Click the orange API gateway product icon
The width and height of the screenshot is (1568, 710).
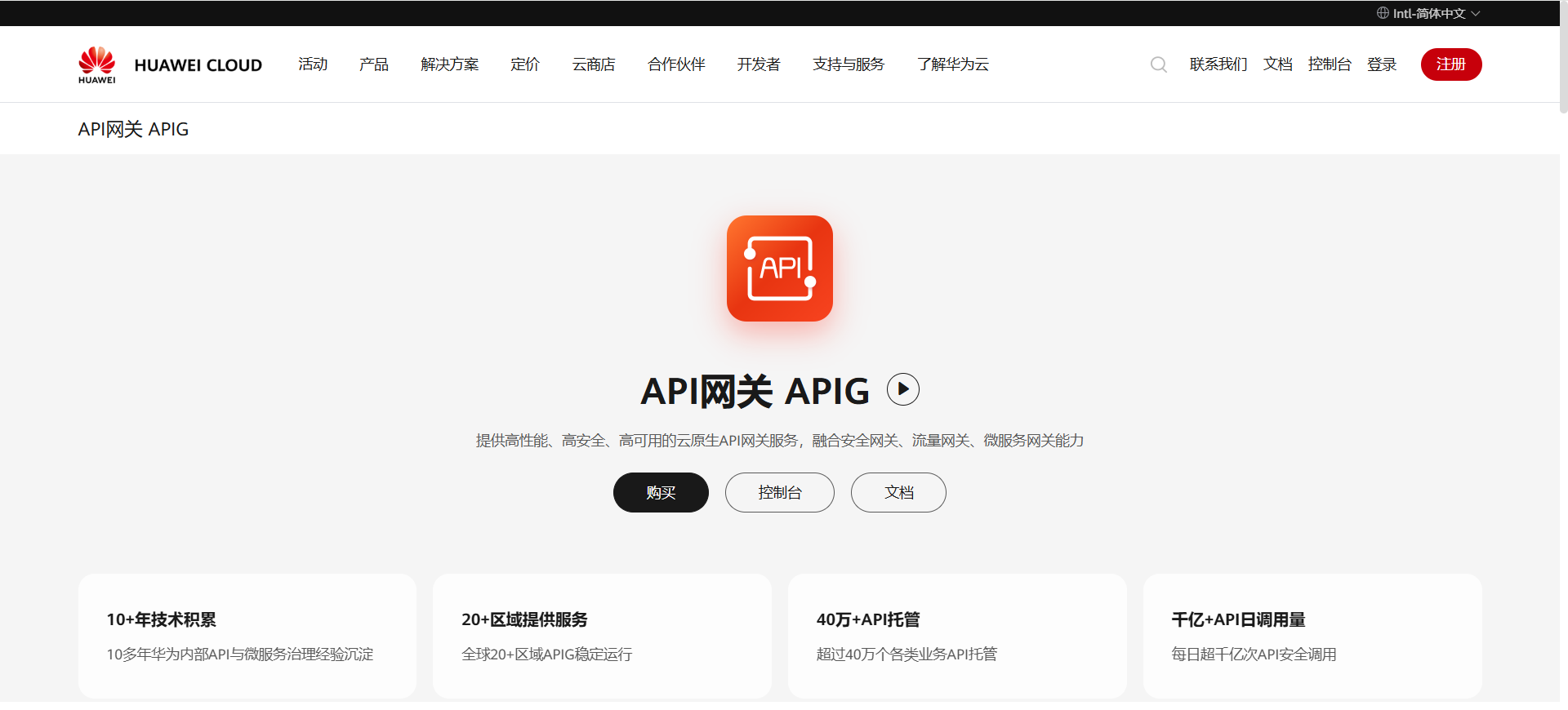click(x=780, y=268)
